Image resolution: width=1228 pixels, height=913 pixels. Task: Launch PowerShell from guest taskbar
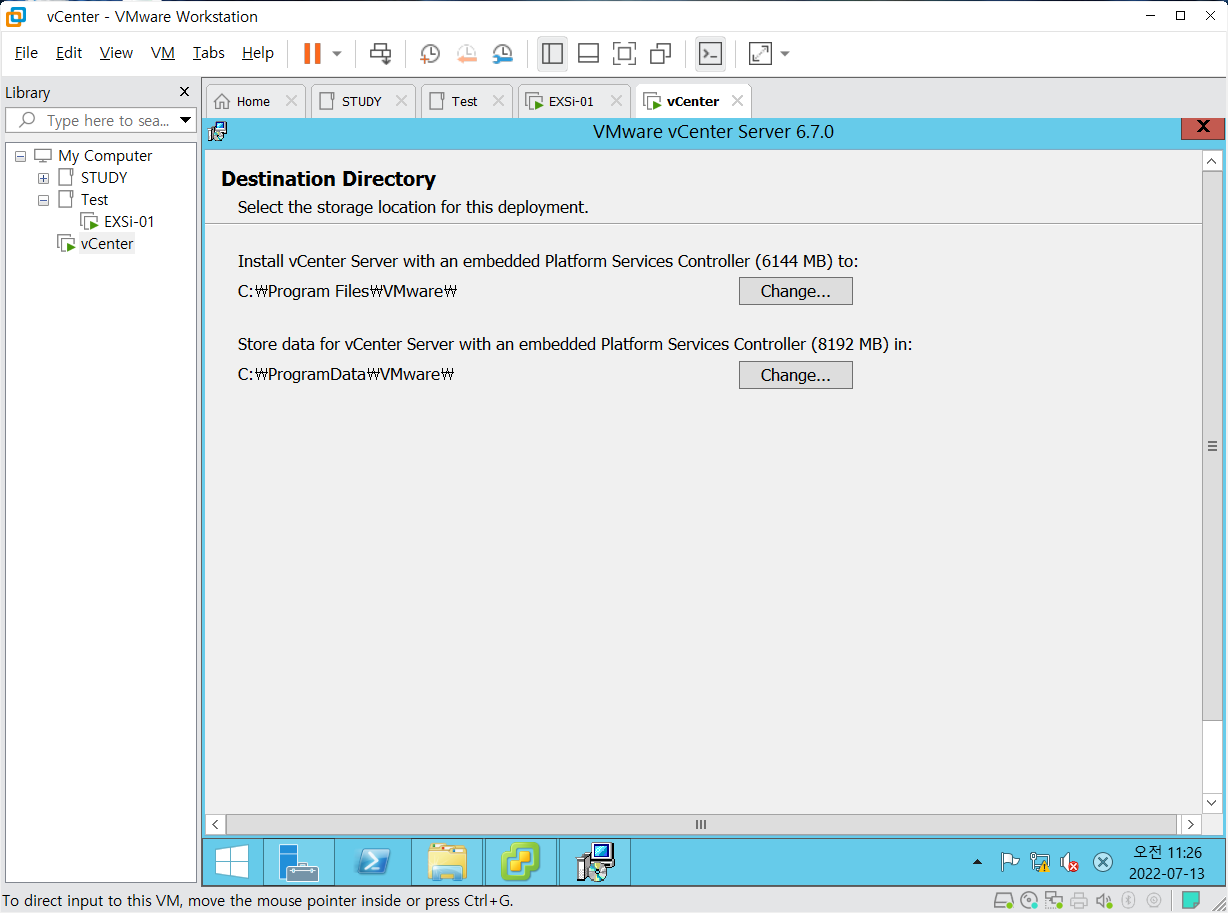click(372, 862)
